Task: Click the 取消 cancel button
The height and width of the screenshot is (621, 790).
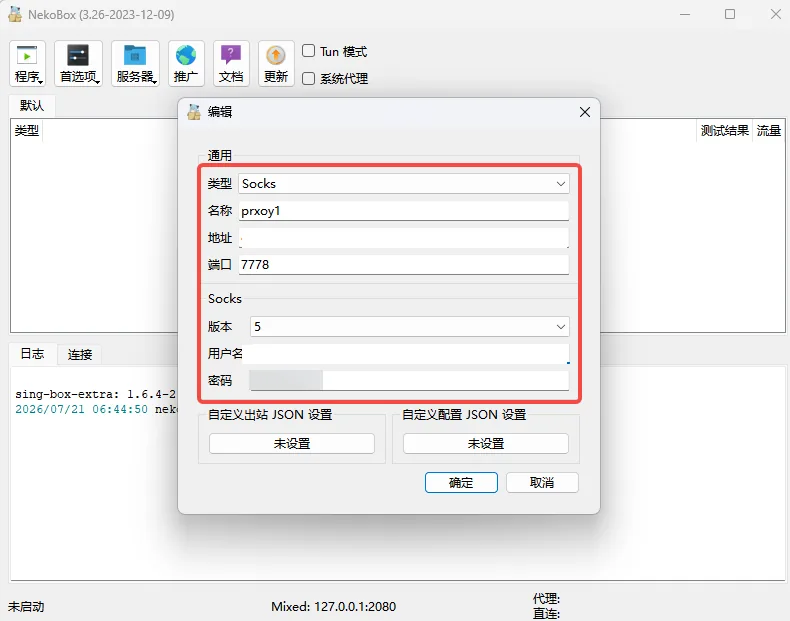Action: [542, 482]
